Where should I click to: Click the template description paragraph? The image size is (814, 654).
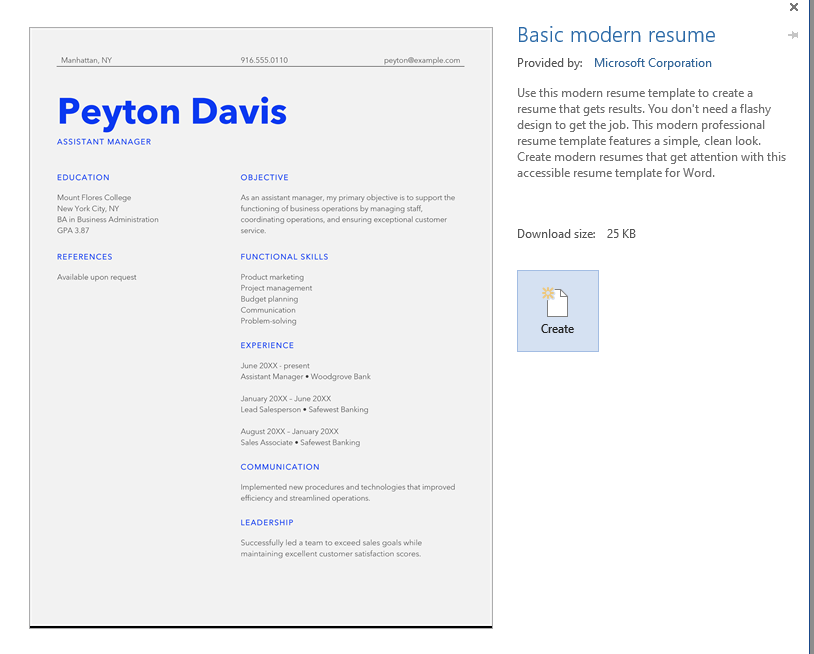point(652,133)
